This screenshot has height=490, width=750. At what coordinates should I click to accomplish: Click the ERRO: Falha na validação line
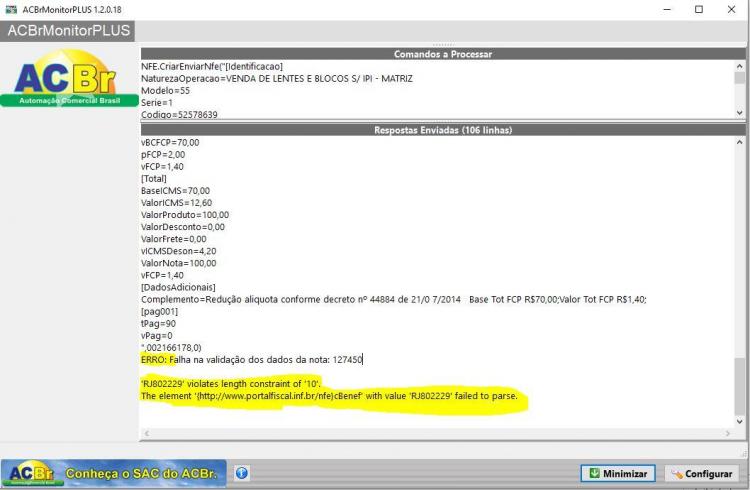[252, 359]
